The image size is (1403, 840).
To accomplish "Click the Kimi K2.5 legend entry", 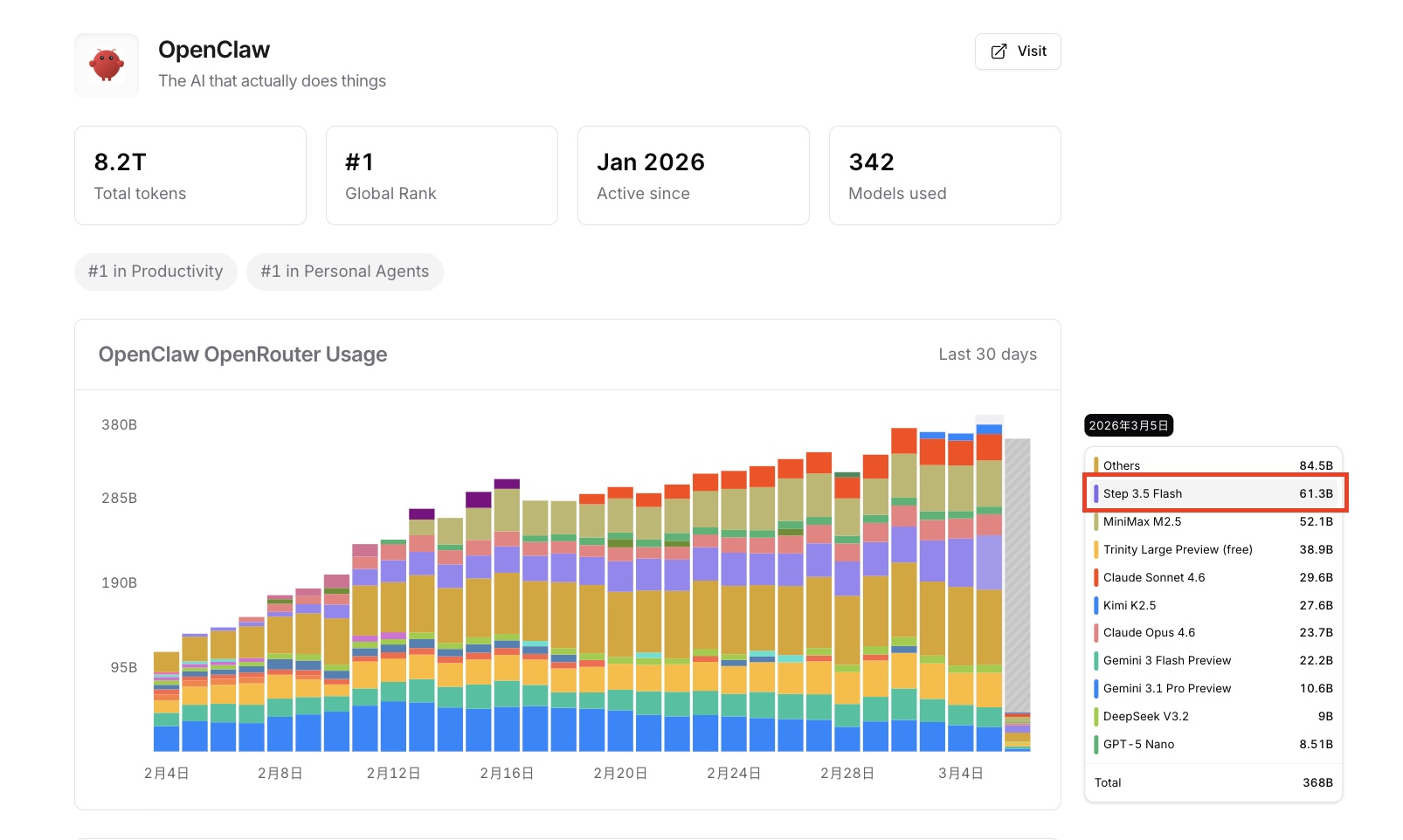I will click(x=1214, y=605).
